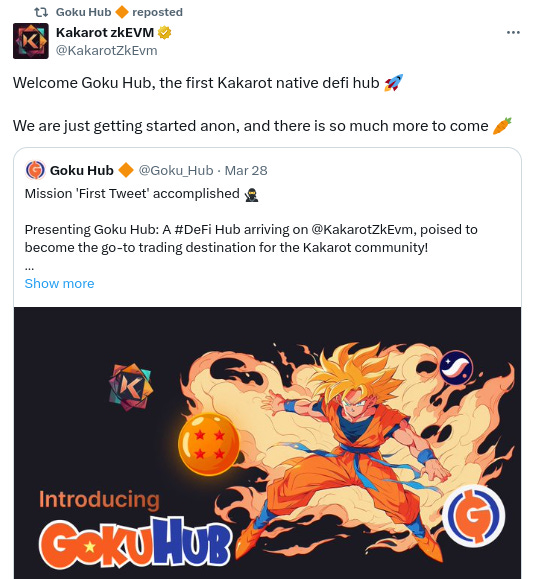Open the @KakarotZkEvm handle link
The width and height of the screenshot is (535, 579).
coord(106,51)
